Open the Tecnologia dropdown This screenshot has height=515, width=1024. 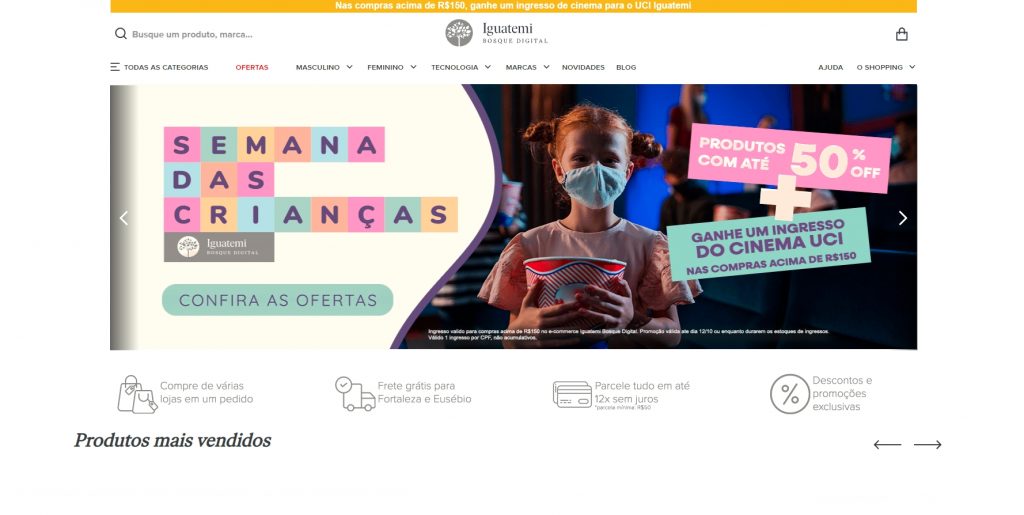tap(461, 67)
